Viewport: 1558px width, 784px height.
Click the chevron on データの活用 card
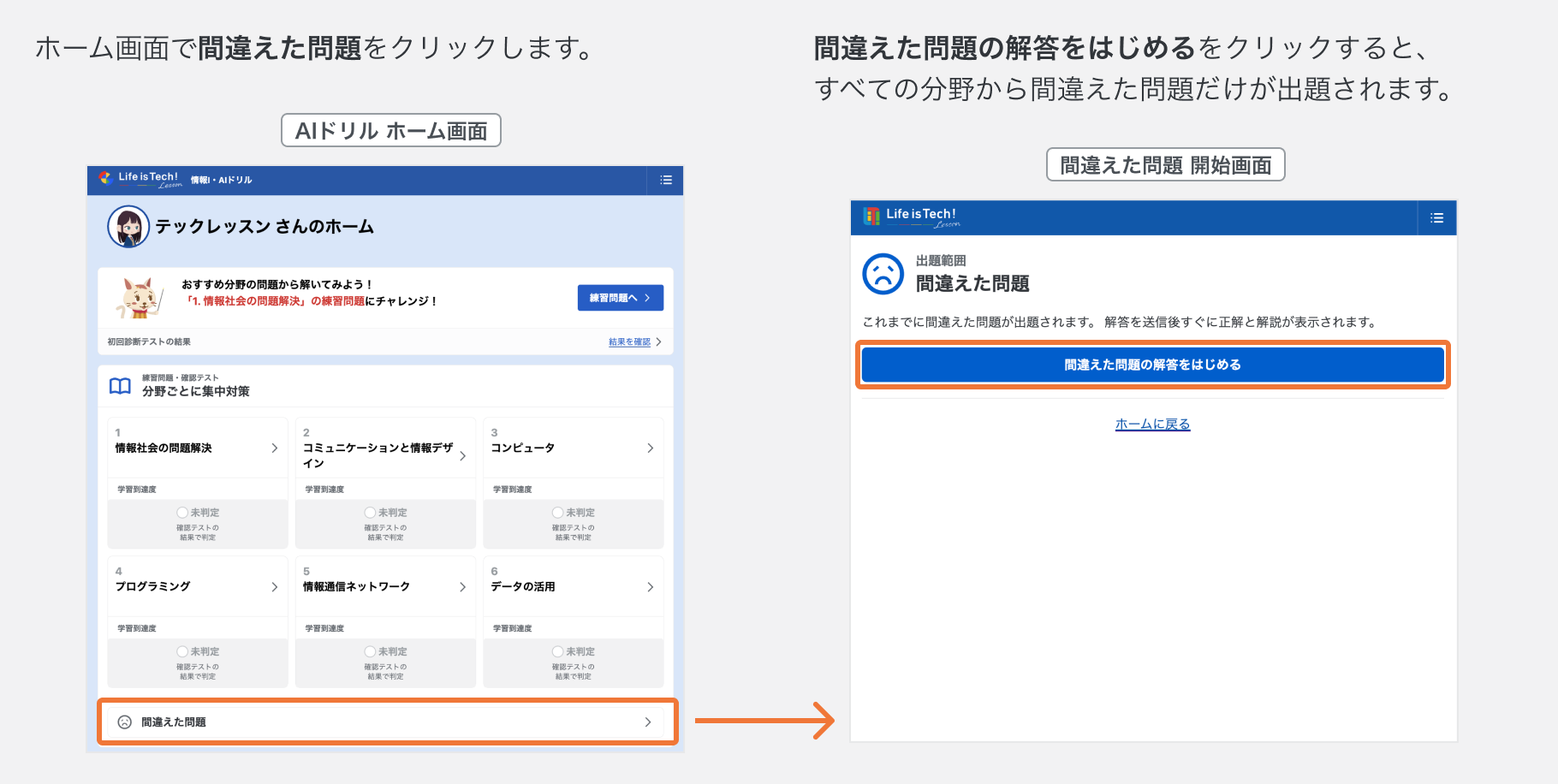tap(651, 587)
